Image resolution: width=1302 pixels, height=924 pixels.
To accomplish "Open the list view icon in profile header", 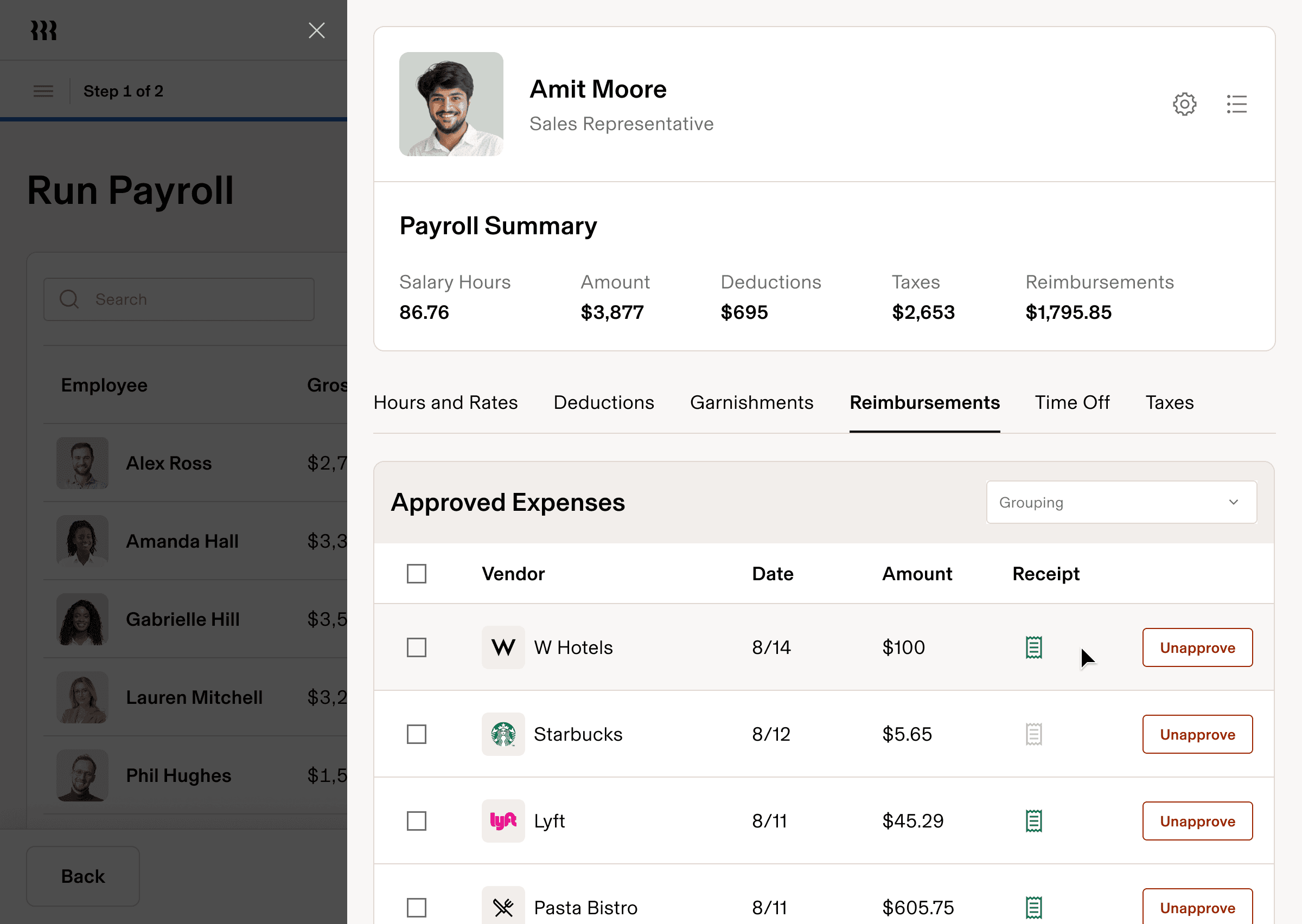I will [1236, 104].
